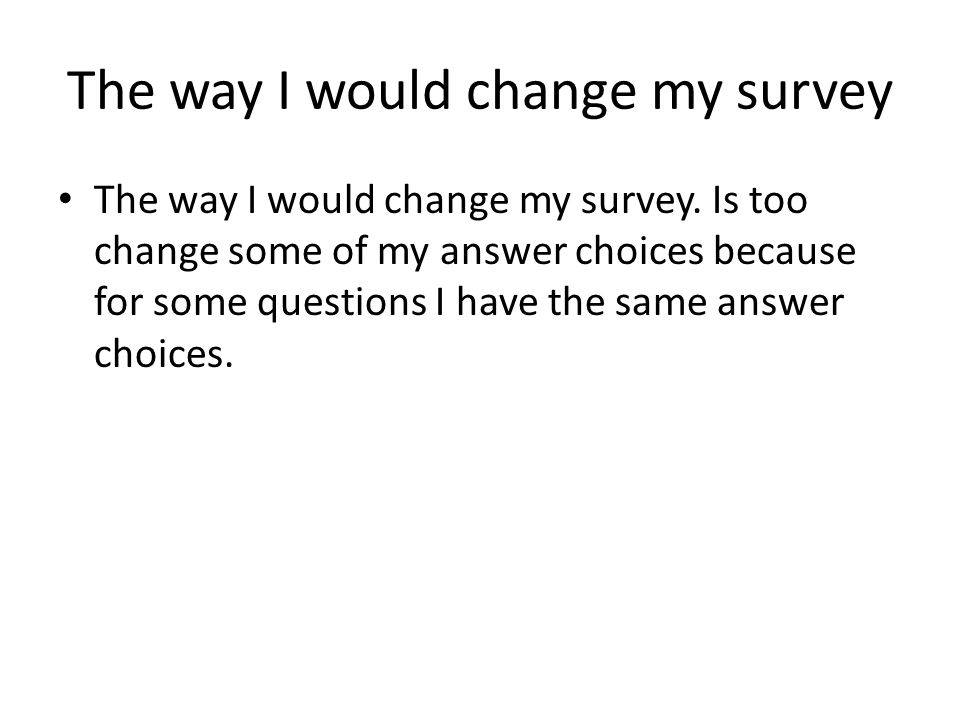Click the slide title 'The way I would change my survey'
Image resolution: width=960 pixels, height=720 pixels.
[479, 92]
